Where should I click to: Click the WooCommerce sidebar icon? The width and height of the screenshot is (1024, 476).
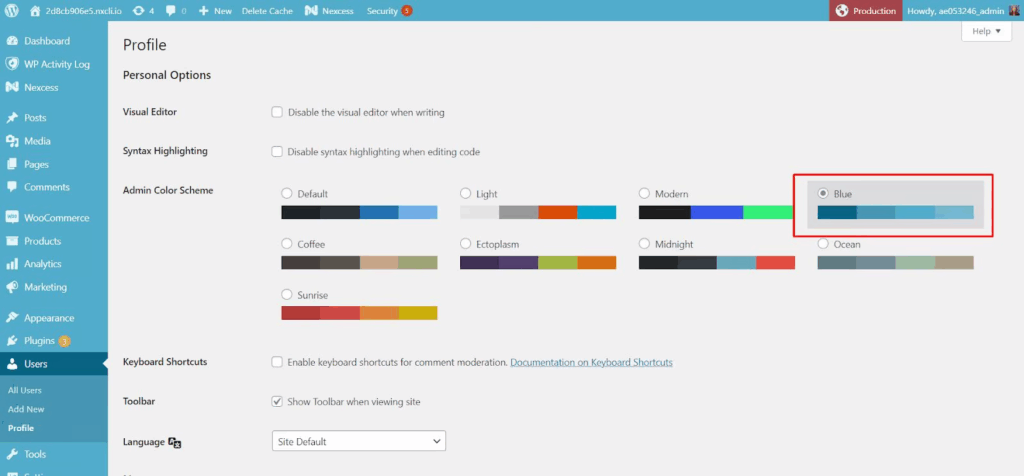[x=12, y=217]
